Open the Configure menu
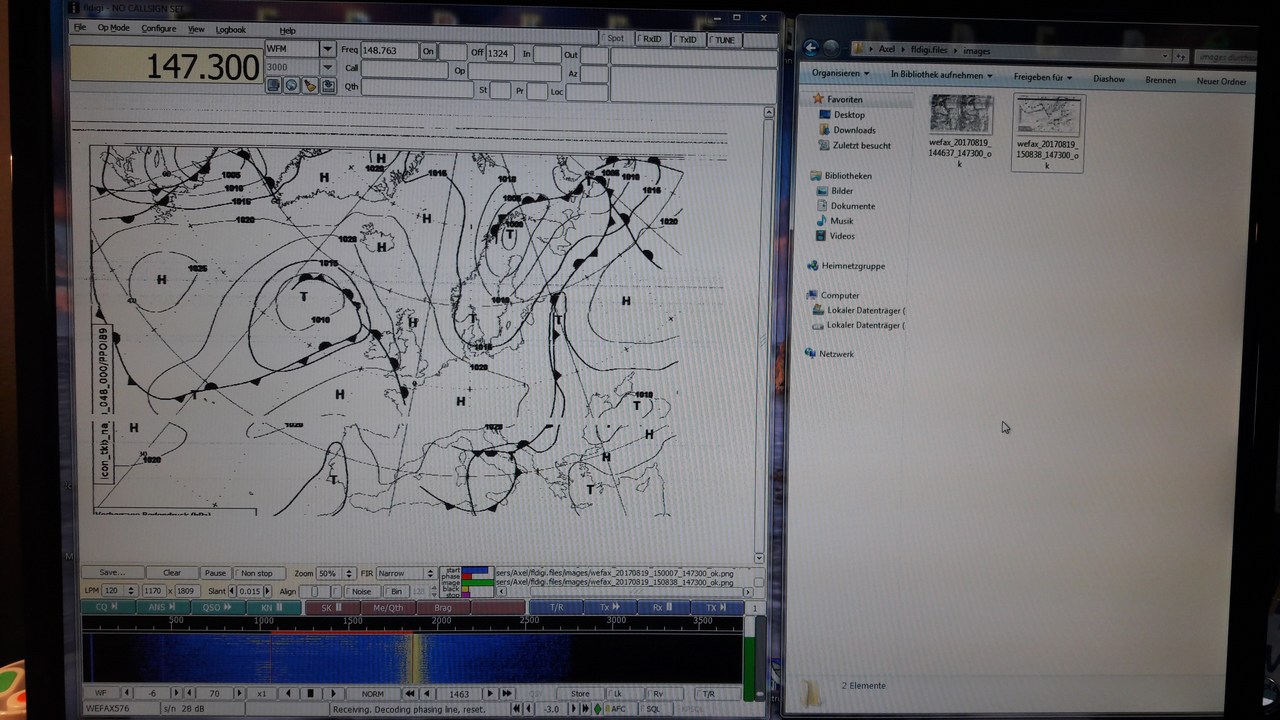The image size is (1280, 720). point(158,28)
